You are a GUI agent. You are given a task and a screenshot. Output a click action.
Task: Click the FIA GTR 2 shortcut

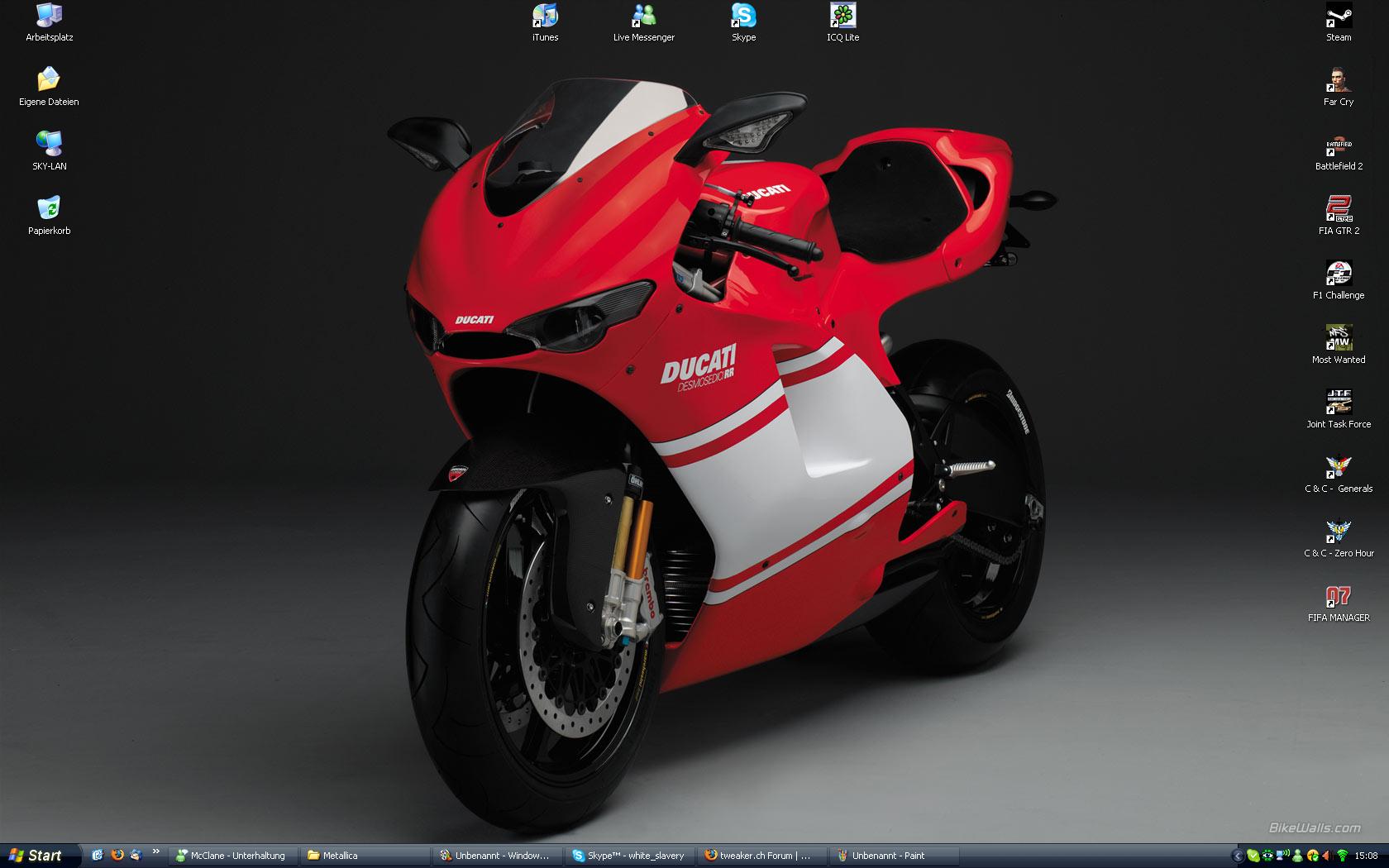(1339, 210)
